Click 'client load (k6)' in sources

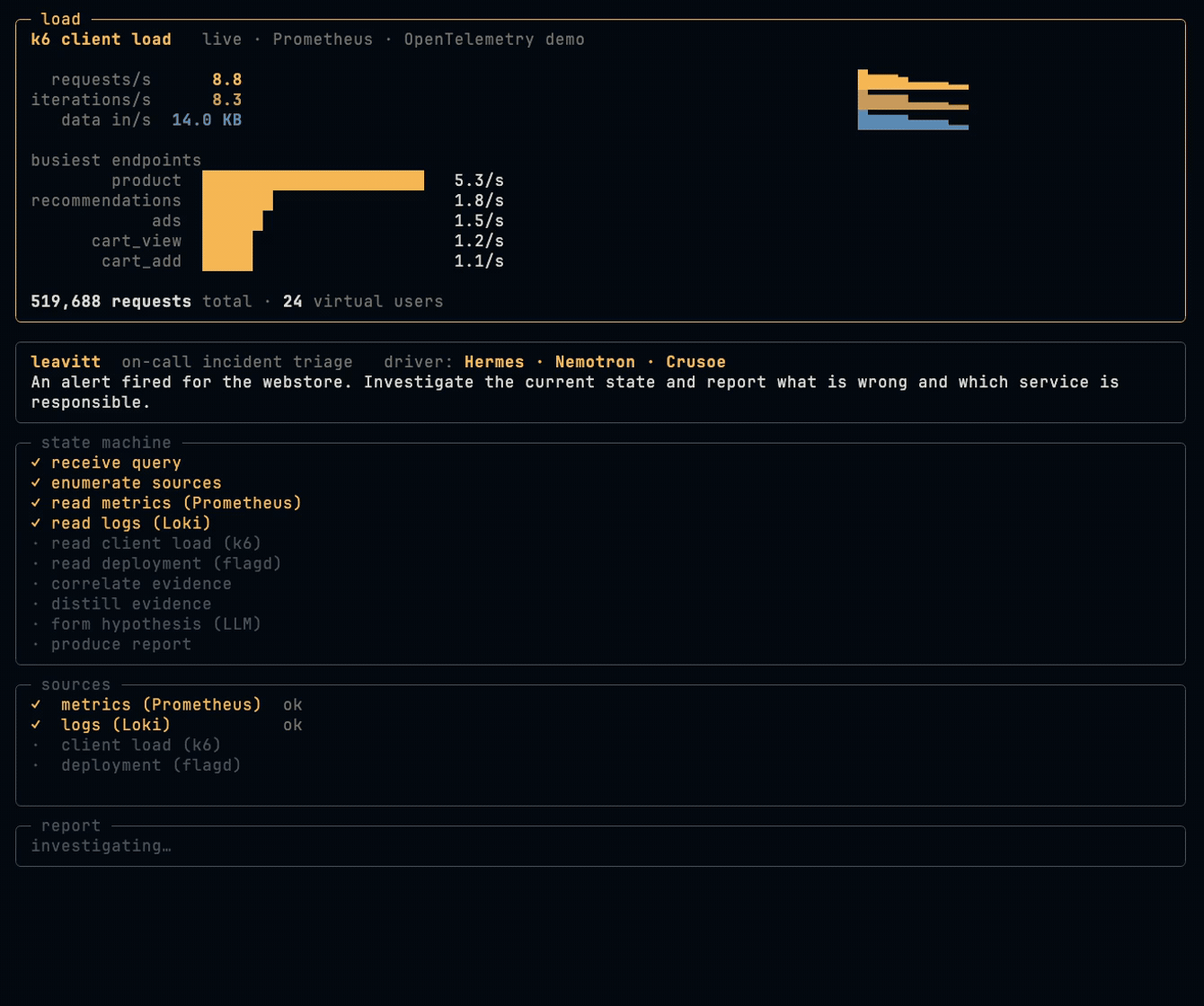(141, 745)
